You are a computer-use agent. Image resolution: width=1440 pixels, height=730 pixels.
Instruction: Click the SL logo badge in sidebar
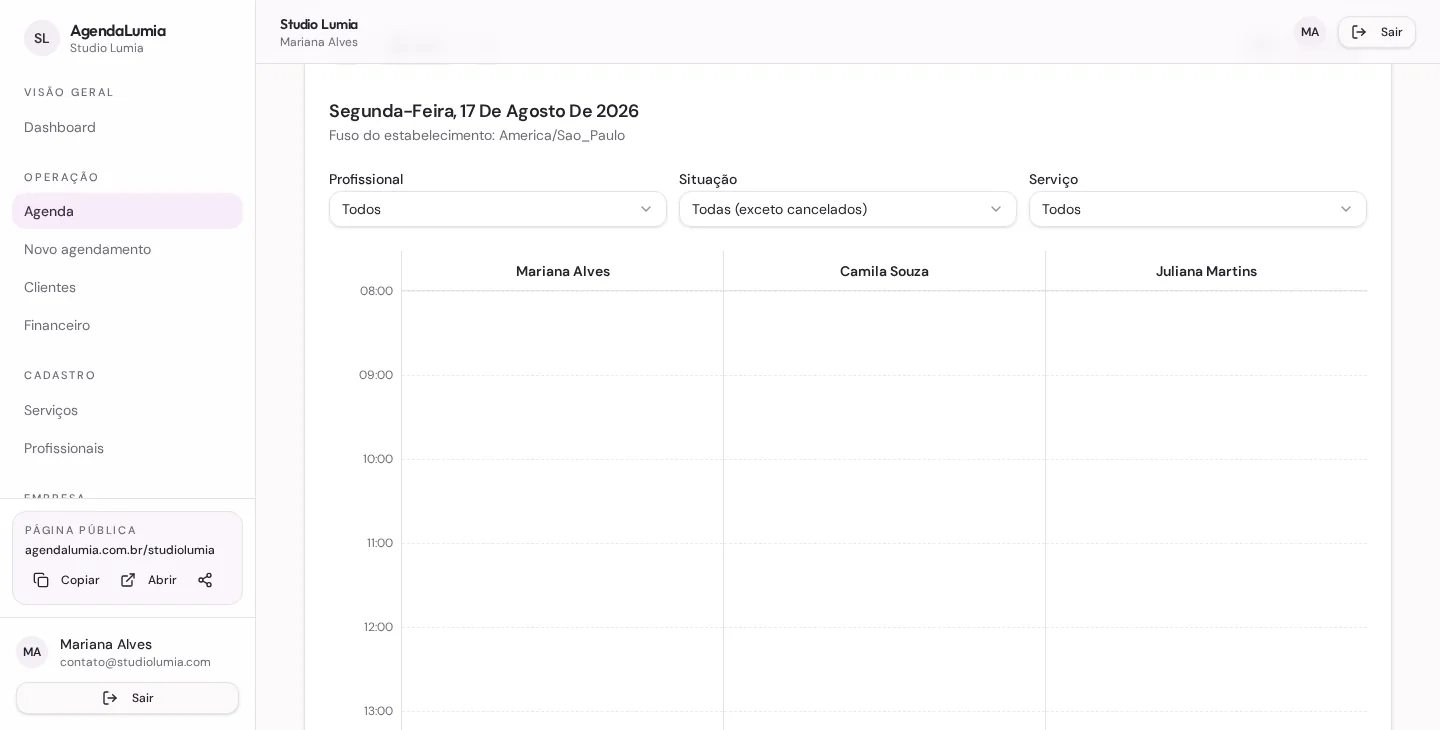point(42,38)
